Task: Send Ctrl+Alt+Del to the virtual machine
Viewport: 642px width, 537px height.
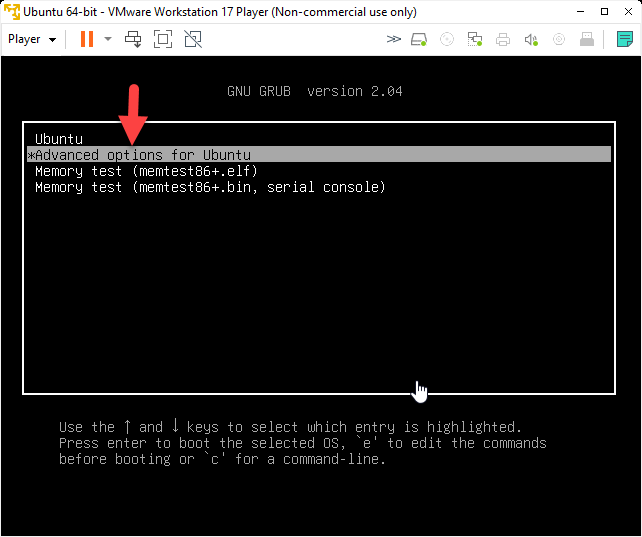Action: click(133, 39)
